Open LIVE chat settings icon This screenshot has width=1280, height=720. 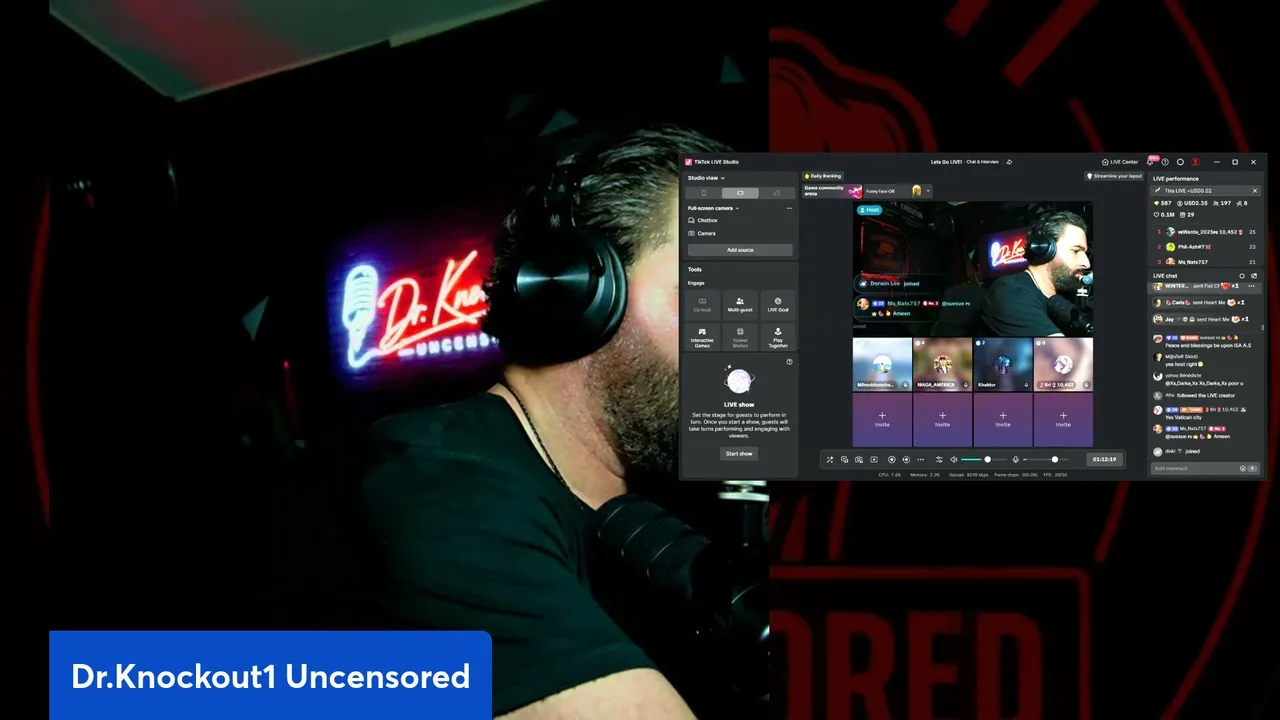click(1242, 276)
